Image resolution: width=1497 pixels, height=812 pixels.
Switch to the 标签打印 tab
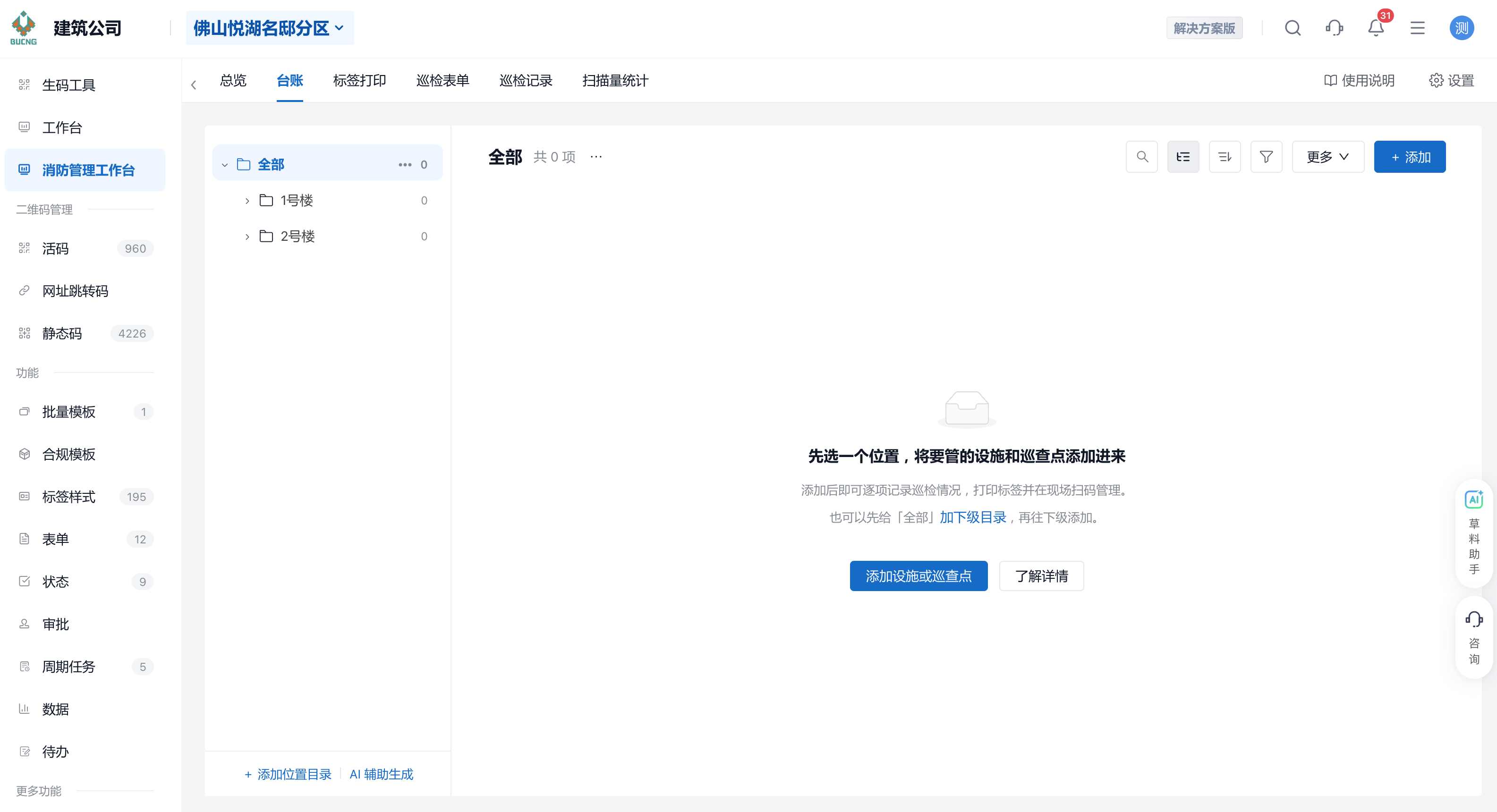[359, 81]
